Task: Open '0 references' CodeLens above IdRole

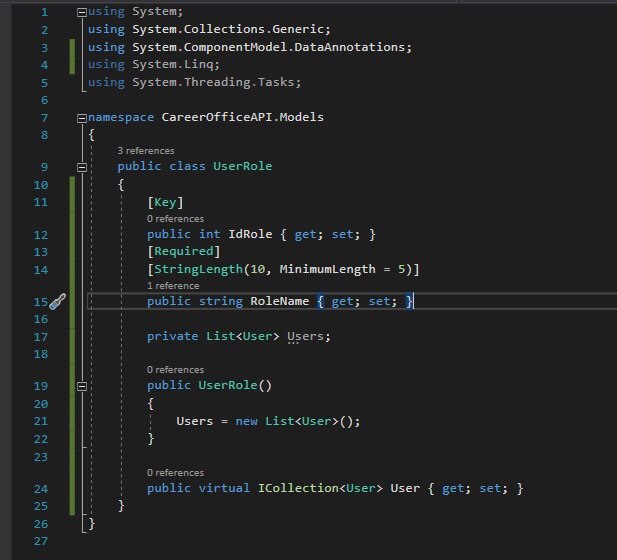Action: (x=175, y=219)
